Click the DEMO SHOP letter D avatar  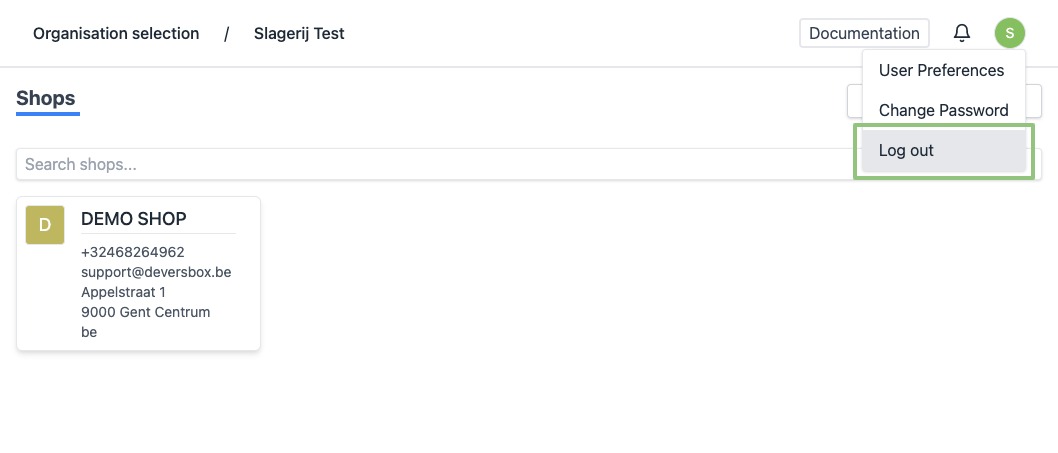45,225
